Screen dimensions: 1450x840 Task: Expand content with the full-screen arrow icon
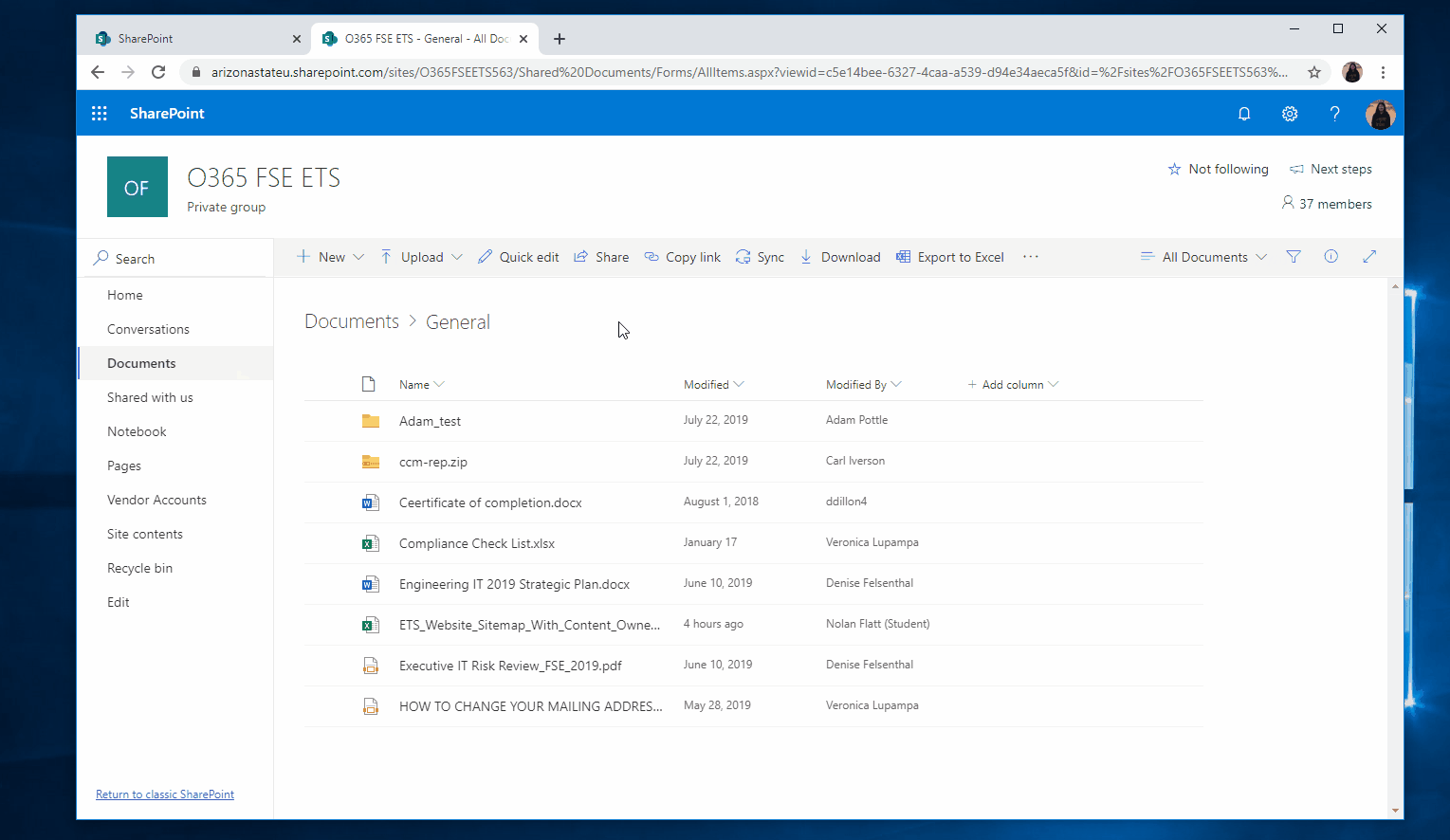(1369, 257)
